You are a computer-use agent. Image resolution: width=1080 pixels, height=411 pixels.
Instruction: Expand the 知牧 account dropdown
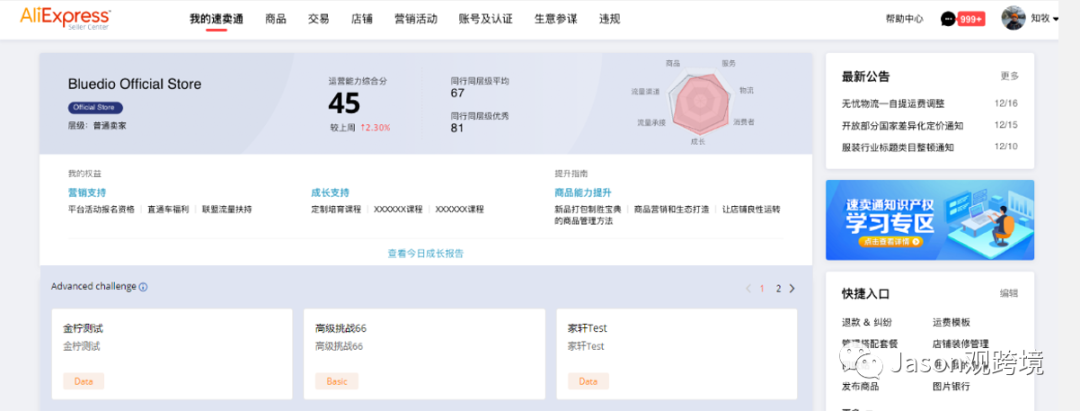coord(1045,19)
